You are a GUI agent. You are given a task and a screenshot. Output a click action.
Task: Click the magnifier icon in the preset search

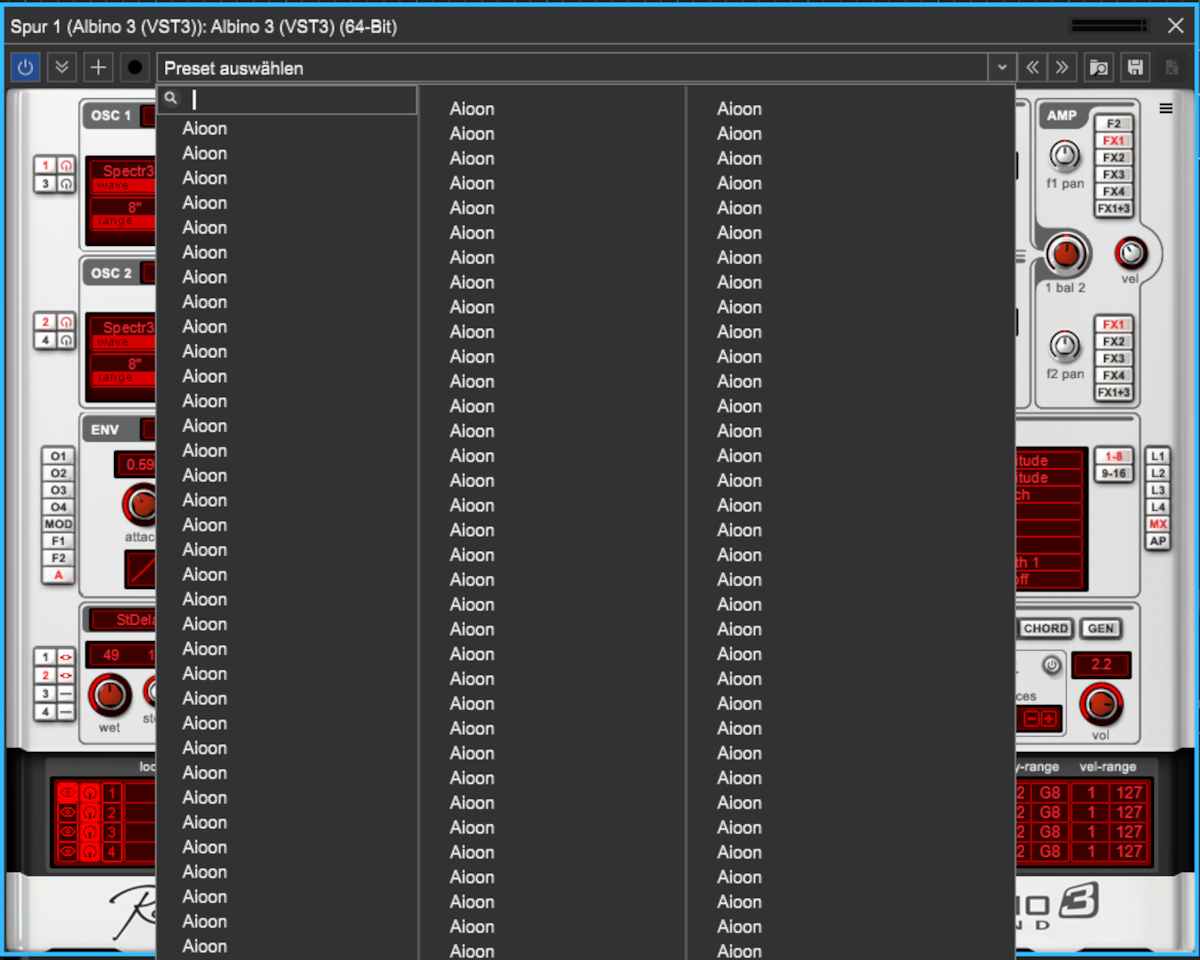[x=171, y=99]
